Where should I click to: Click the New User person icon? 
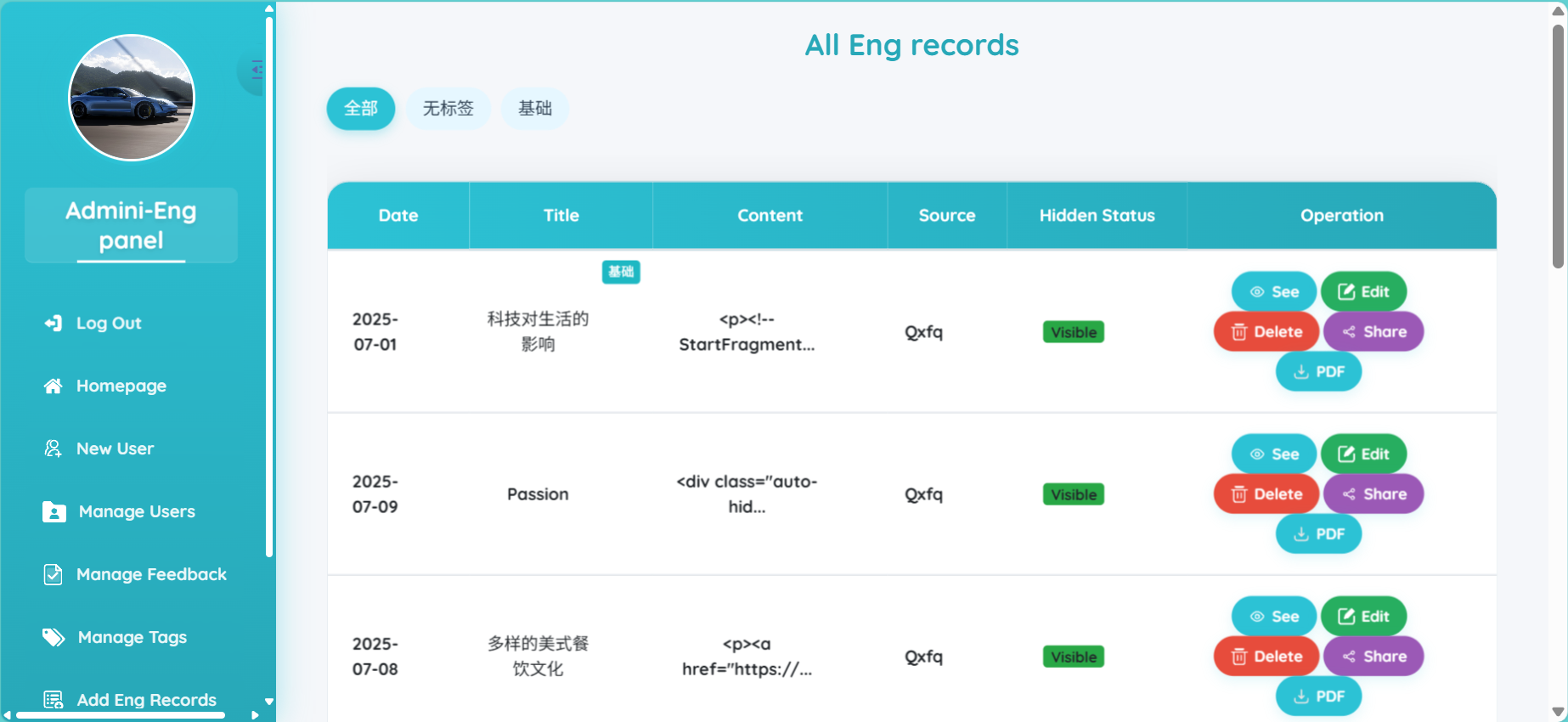point(53,448)
